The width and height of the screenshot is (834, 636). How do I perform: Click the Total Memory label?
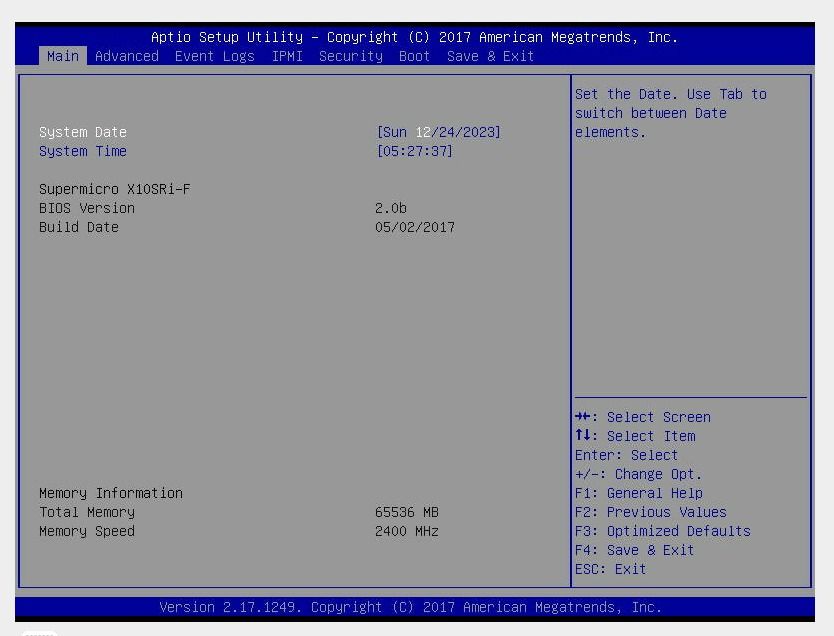coord(87,512)
